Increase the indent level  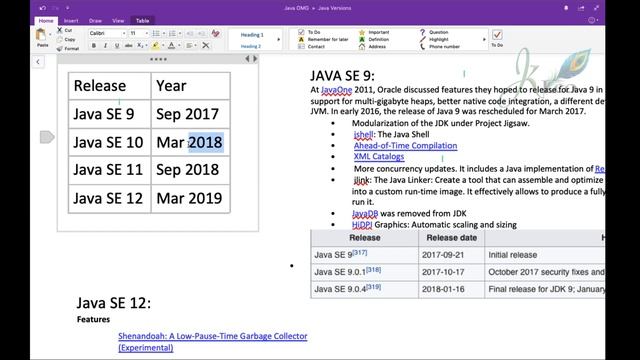click(x=202, y=33)
